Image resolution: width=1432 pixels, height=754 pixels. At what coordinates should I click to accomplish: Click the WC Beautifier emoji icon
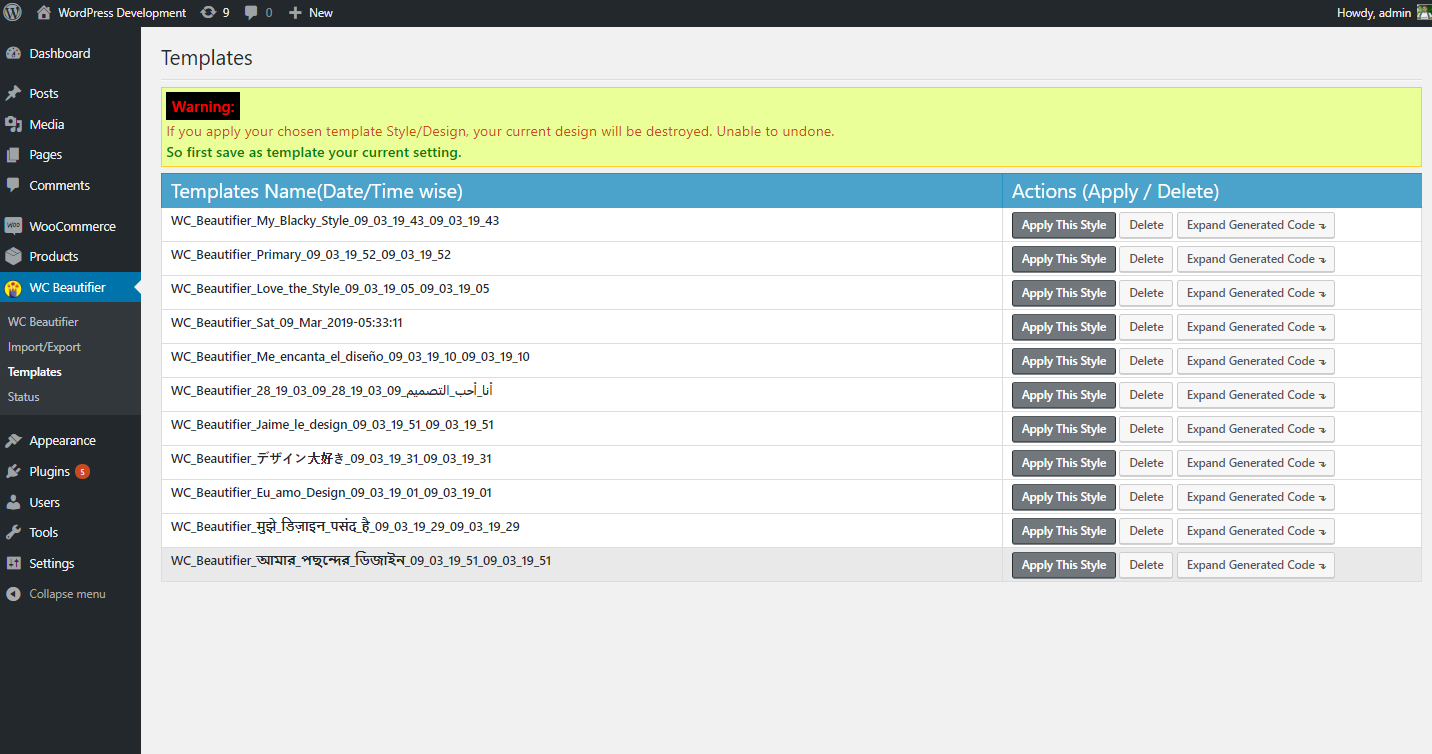(13, 288)
